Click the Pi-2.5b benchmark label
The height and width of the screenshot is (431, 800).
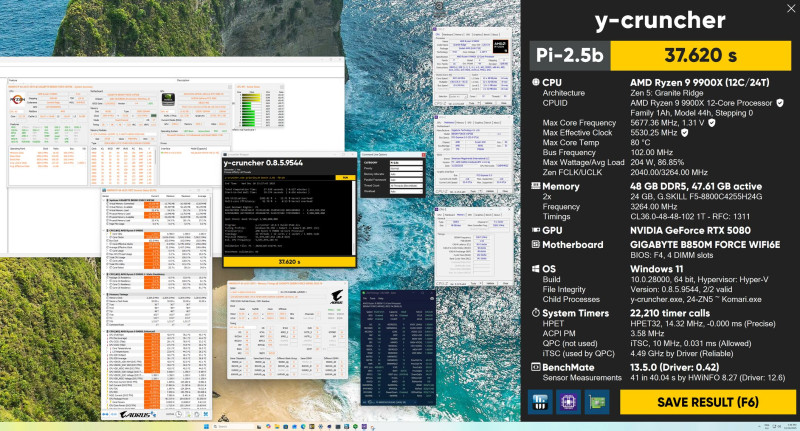coord(570,55)
